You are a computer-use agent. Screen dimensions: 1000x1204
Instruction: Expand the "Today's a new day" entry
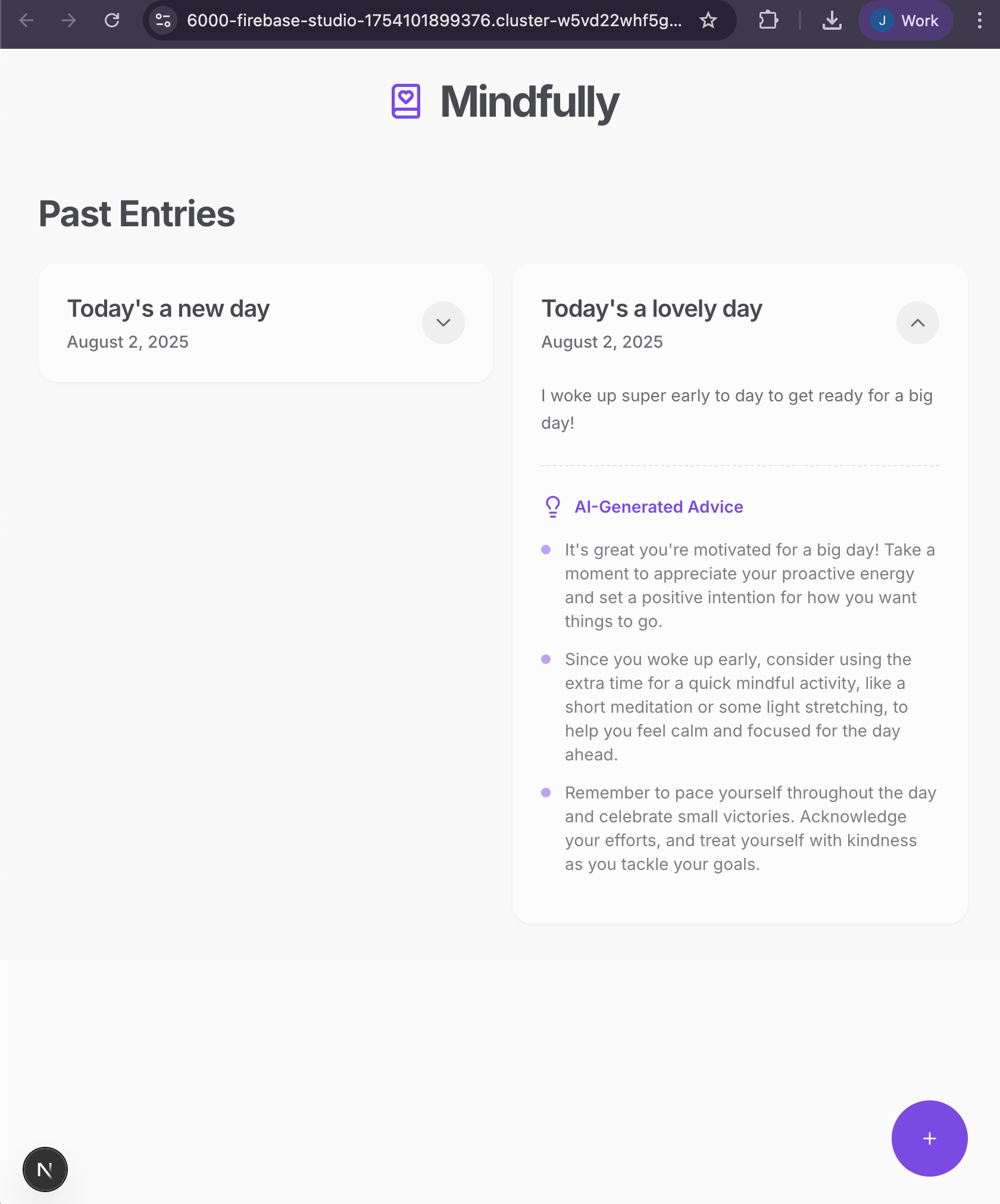(443, 323)
